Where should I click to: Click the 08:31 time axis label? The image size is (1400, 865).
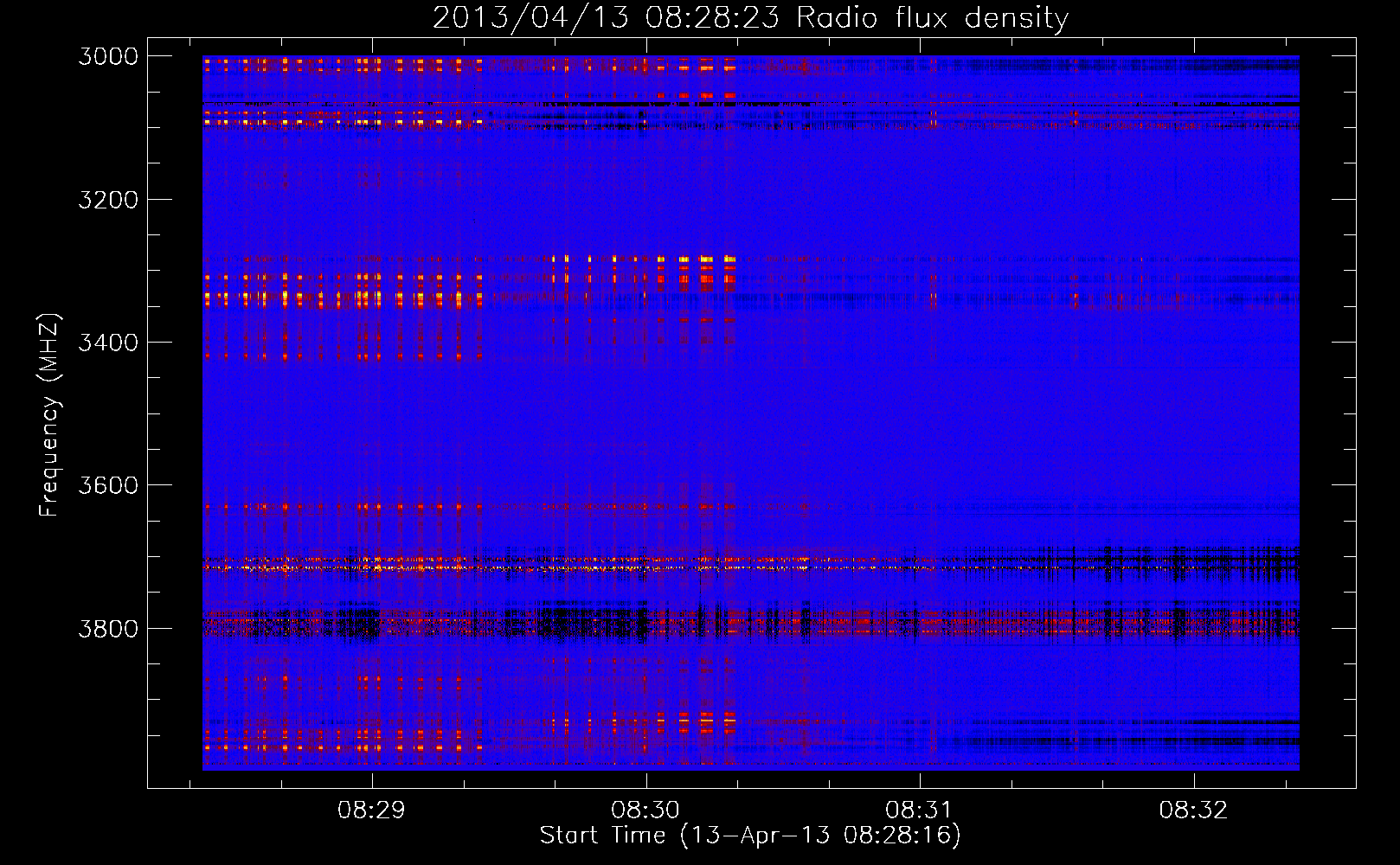click(919, 811)
